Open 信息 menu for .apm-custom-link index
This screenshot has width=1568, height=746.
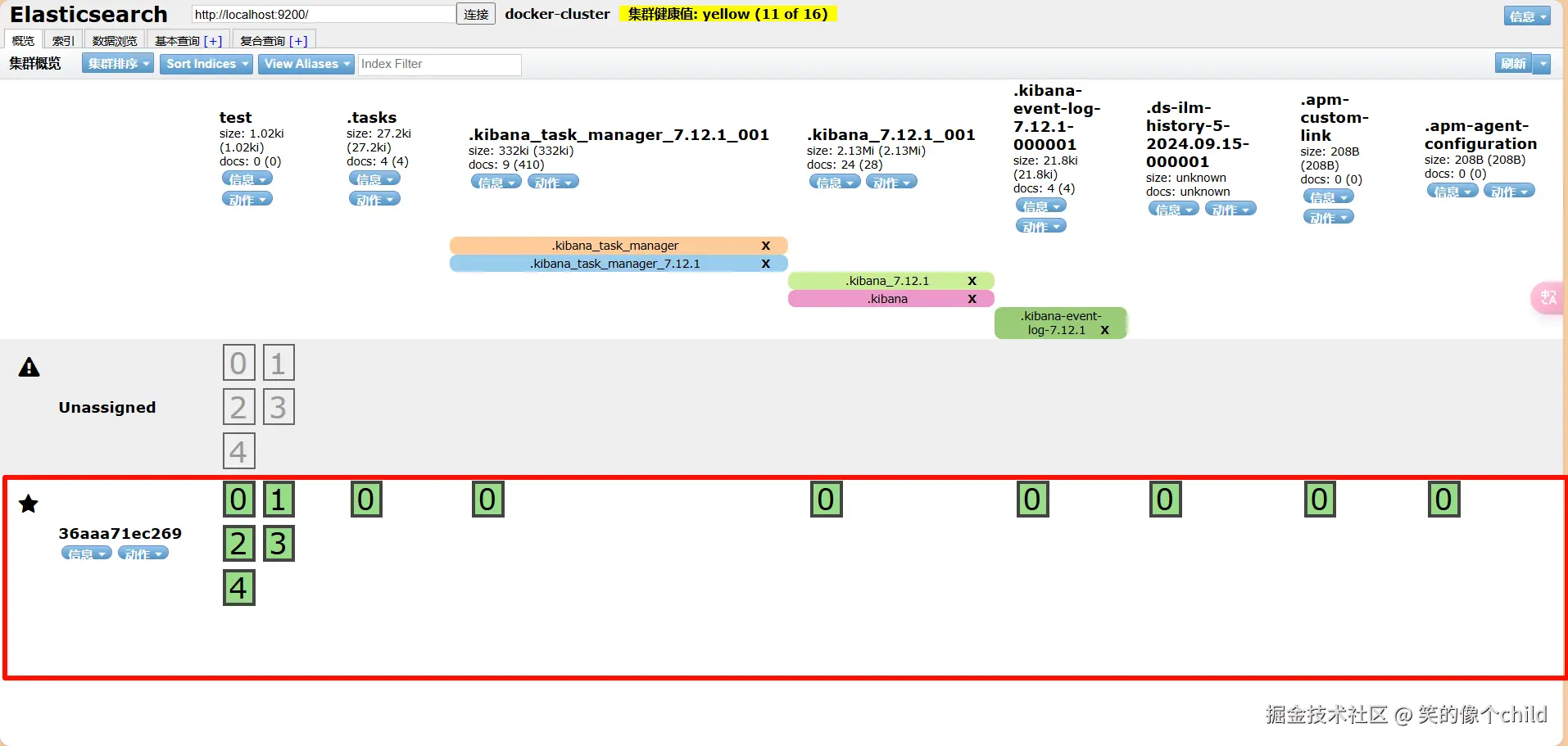1329,197
